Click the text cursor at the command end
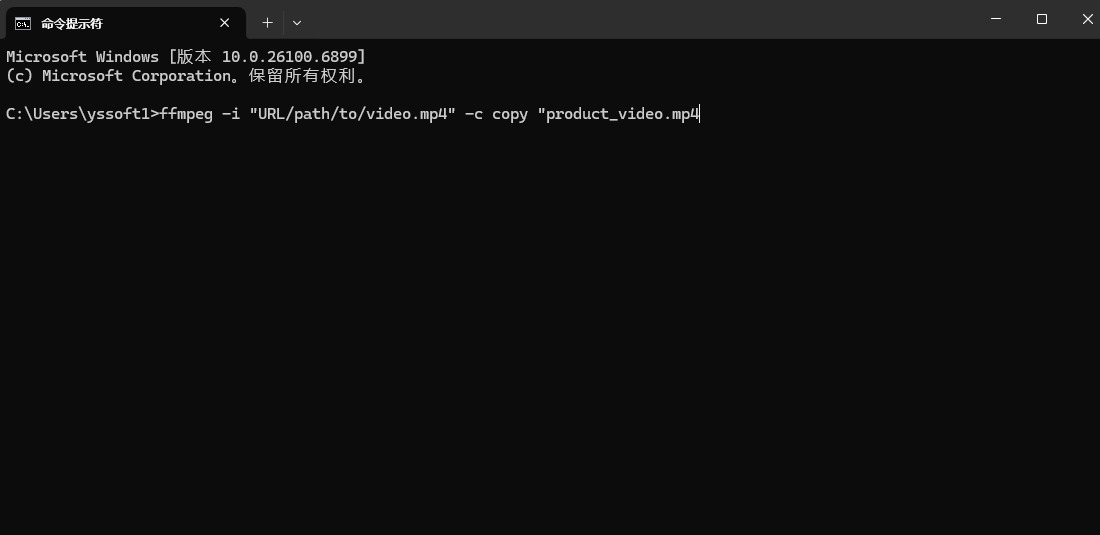This screenshot has width=1100, height=535. [701, 114]
